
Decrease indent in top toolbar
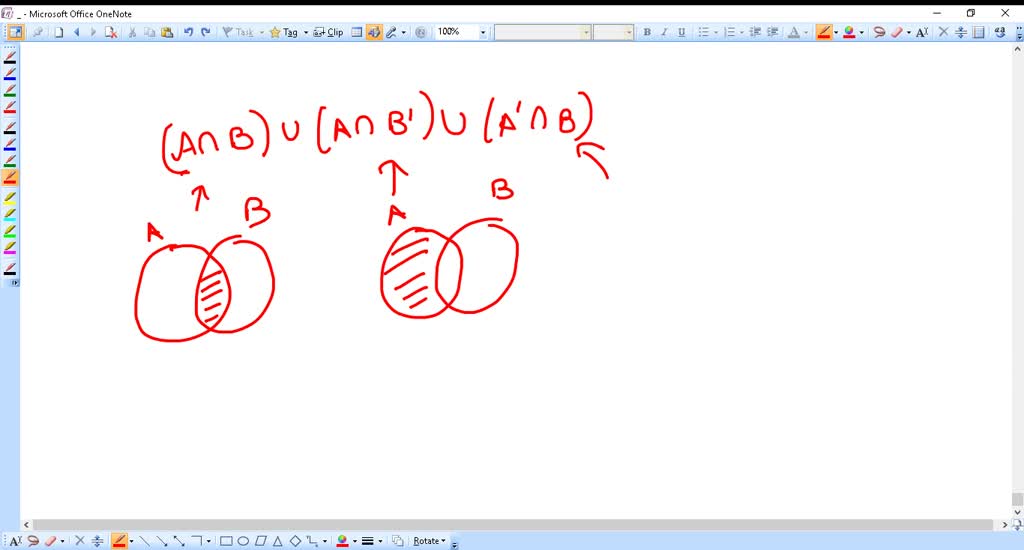pyautogui.click(x=755, y=32)
